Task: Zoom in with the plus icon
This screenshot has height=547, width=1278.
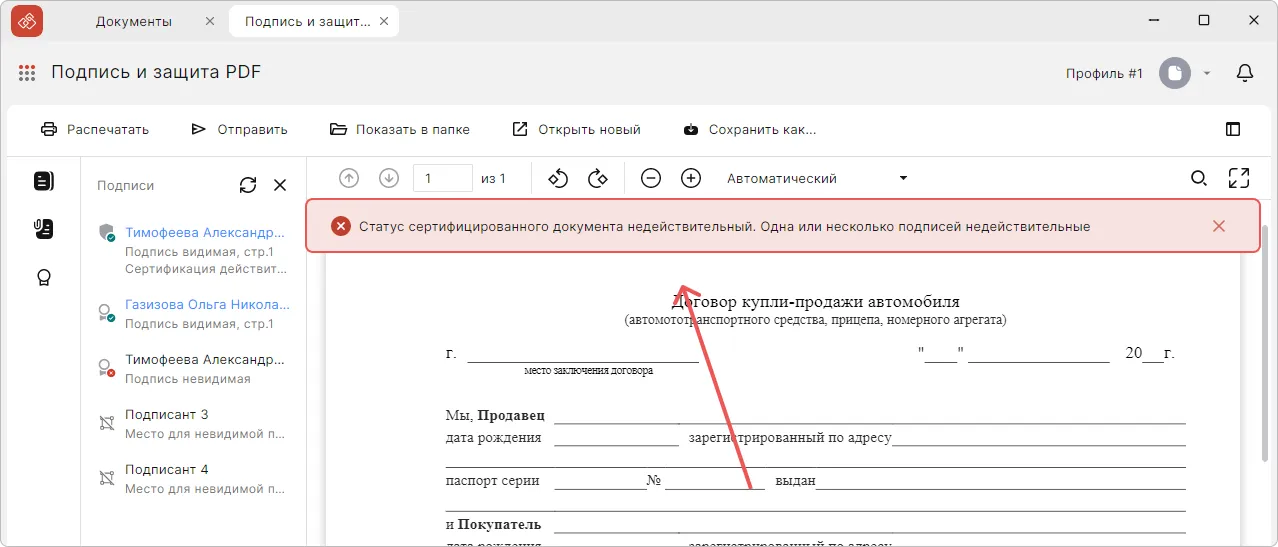Action: tap(691, 178)
